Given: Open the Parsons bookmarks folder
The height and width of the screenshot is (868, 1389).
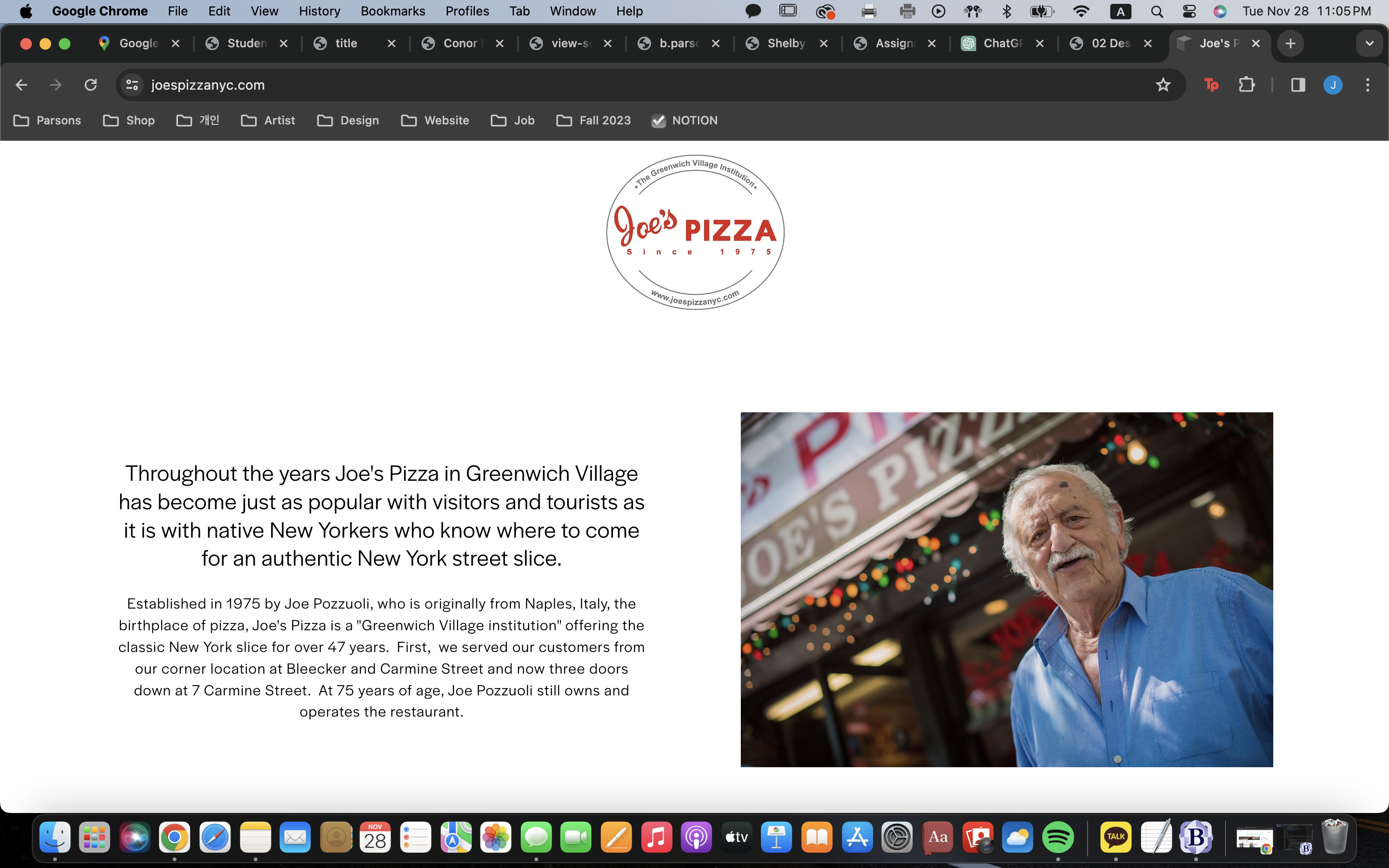Looking at the screenshot, I should pyautogui.click(x=47, y=121).
